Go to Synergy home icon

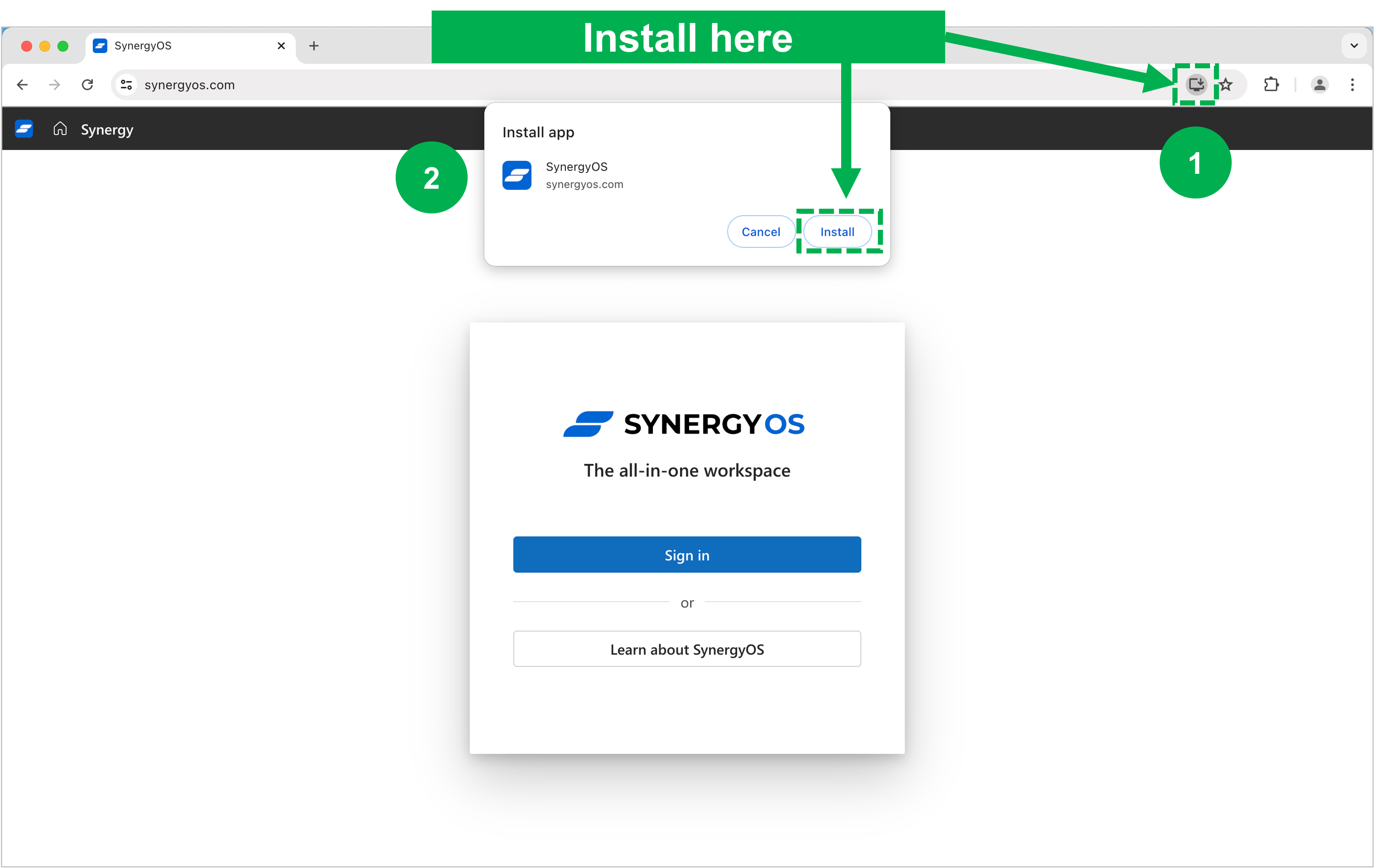tap(60, 129)
